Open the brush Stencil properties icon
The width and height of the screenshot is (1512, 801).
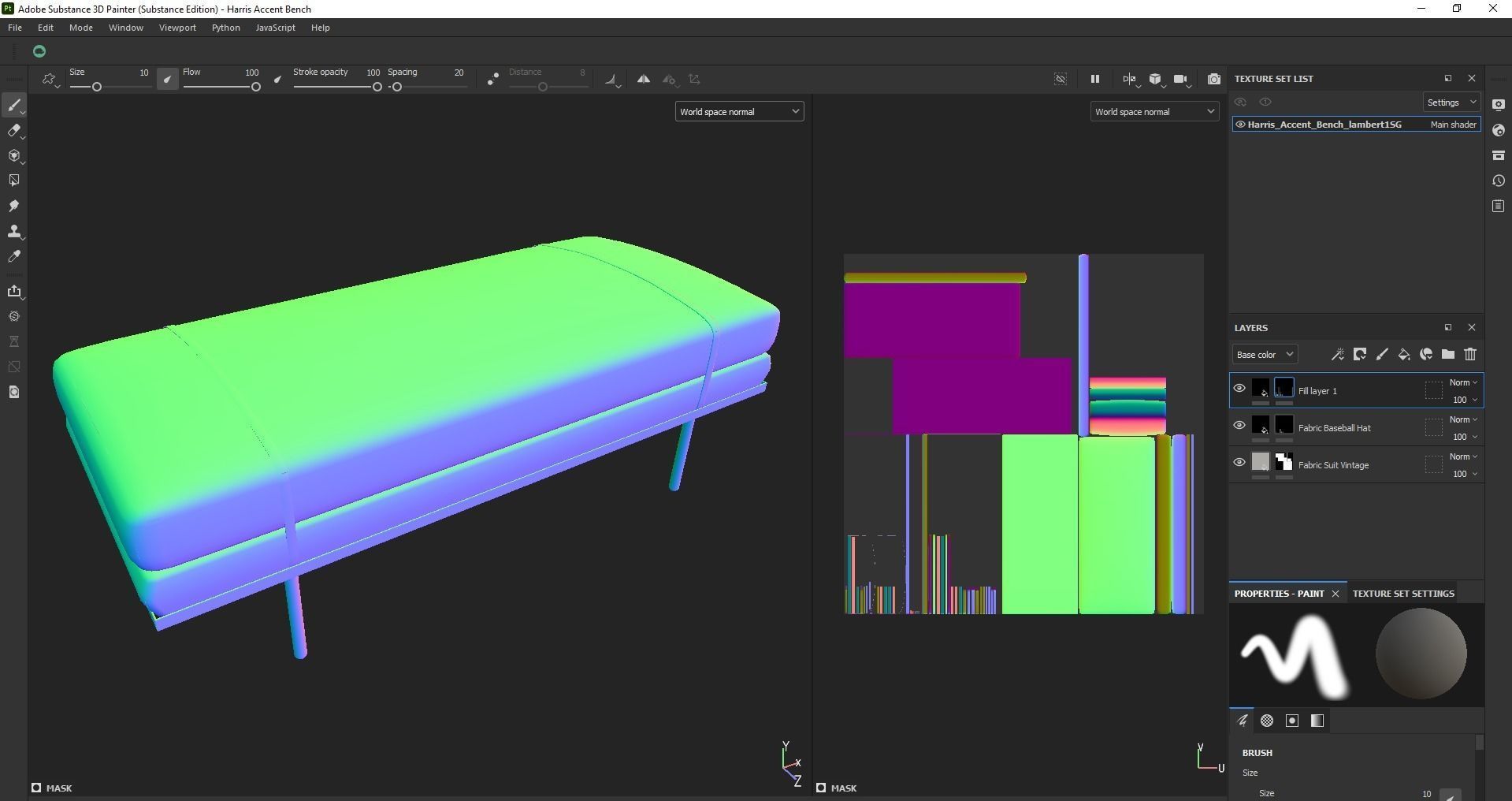click(1292, 721)
